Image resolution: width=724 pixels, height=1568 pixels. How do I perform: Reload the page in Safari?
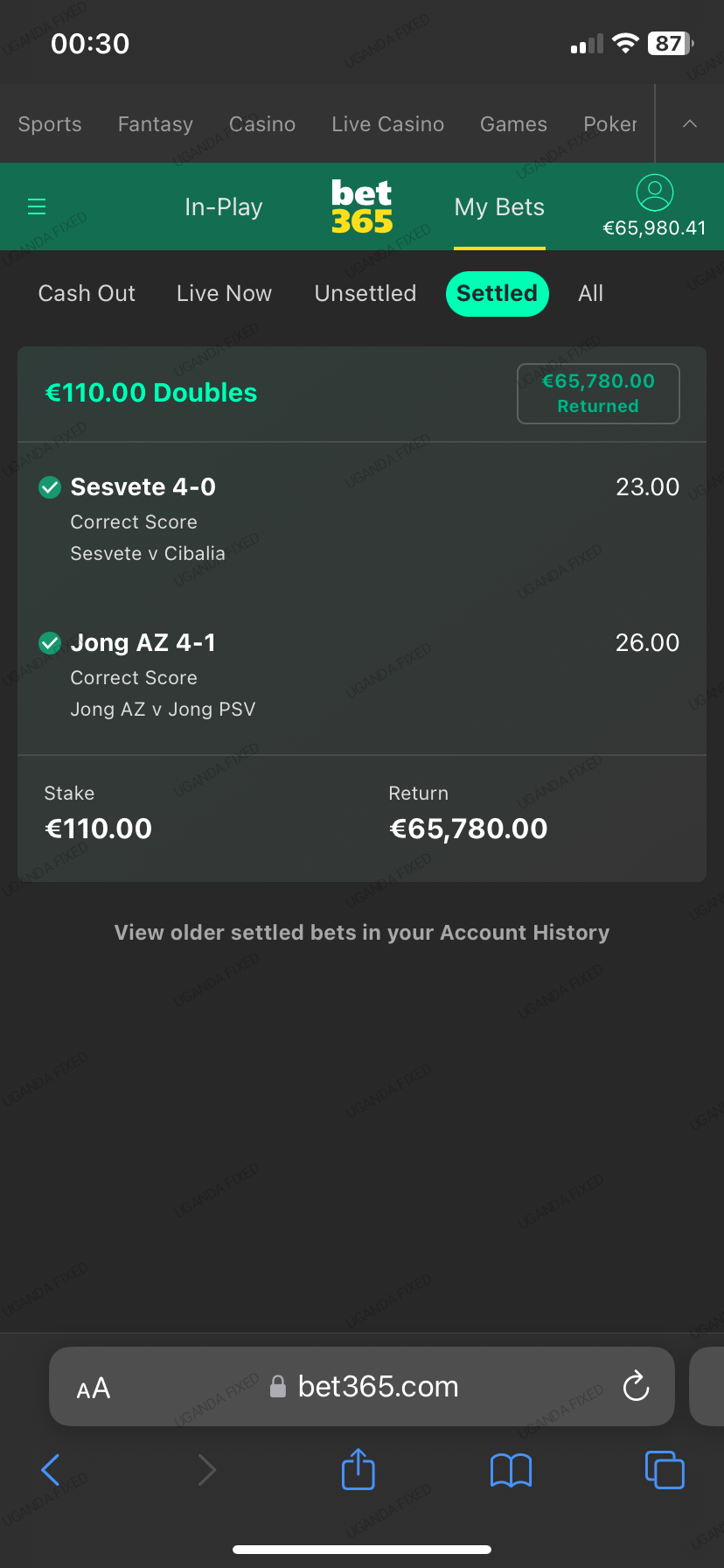(x=636, y=1386)
